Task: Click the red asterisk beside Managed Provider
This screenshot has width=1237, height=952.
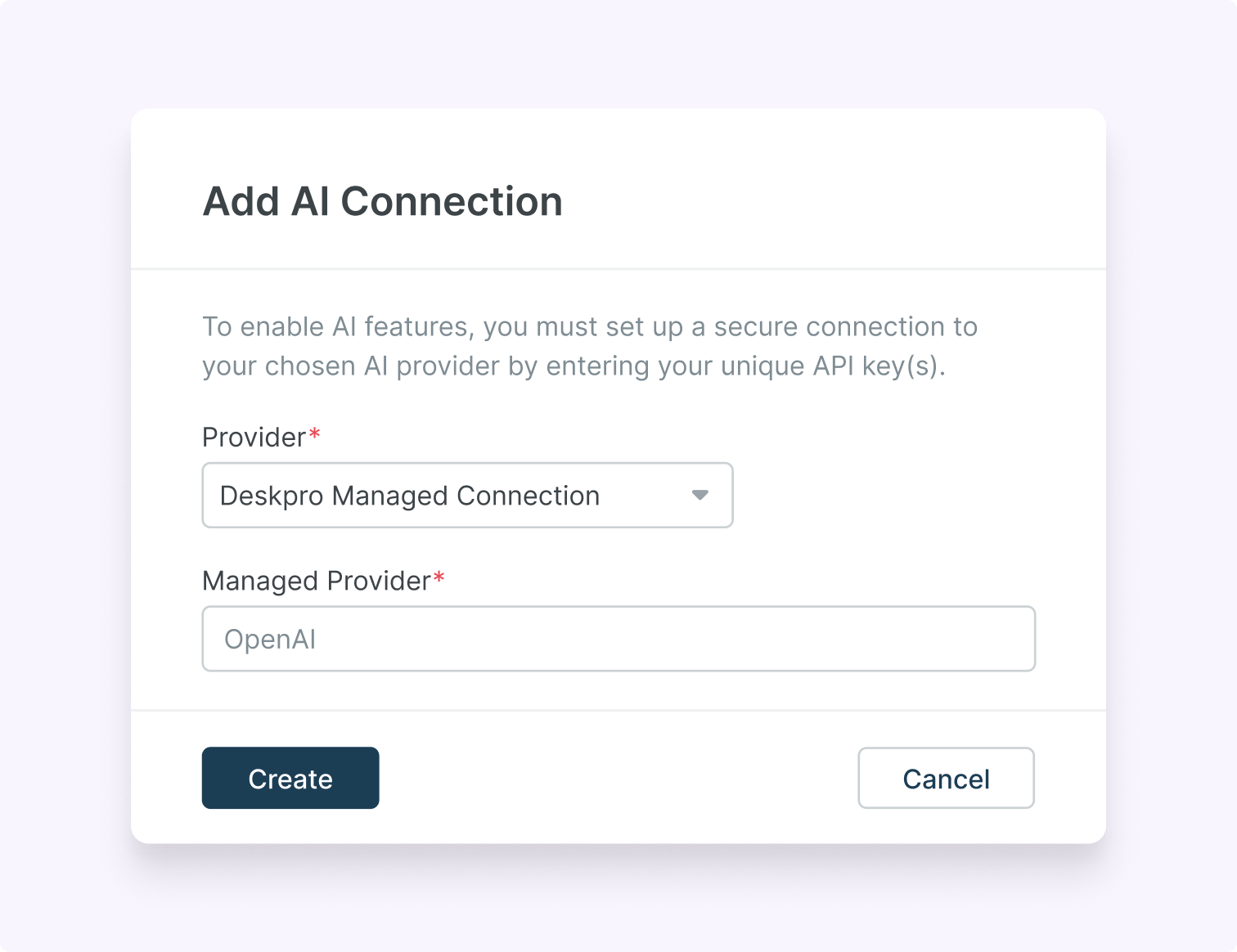Action: tap(439, 579)
